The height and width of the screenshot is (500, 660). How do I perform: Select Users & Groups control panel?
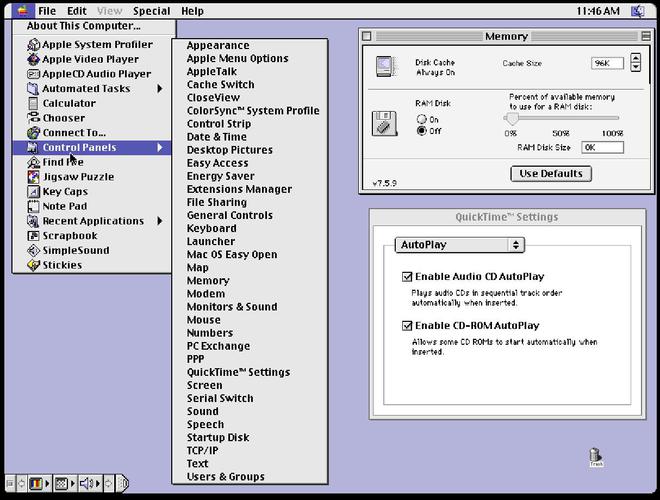tap(250, 476)
